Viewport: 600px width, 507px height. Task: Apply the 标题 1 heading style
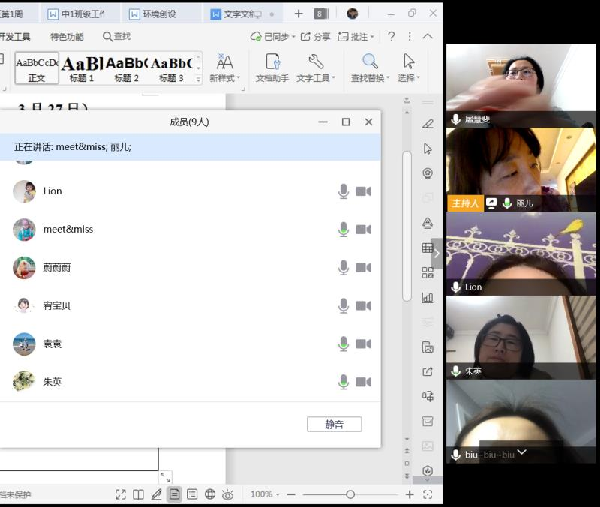click(82, 68)
